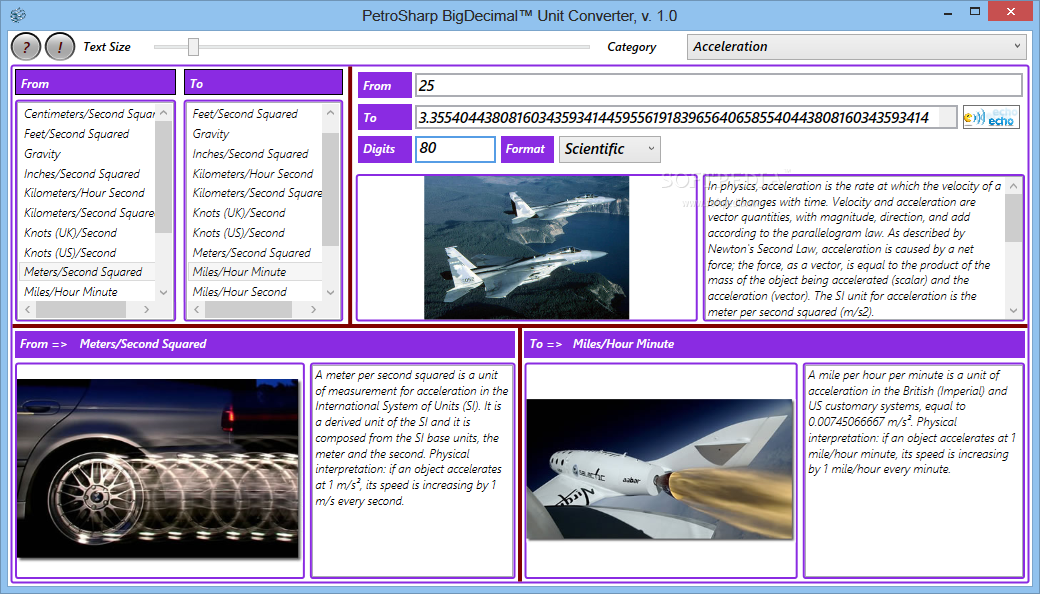Minimize the Unit Converter window

point(948,11)
